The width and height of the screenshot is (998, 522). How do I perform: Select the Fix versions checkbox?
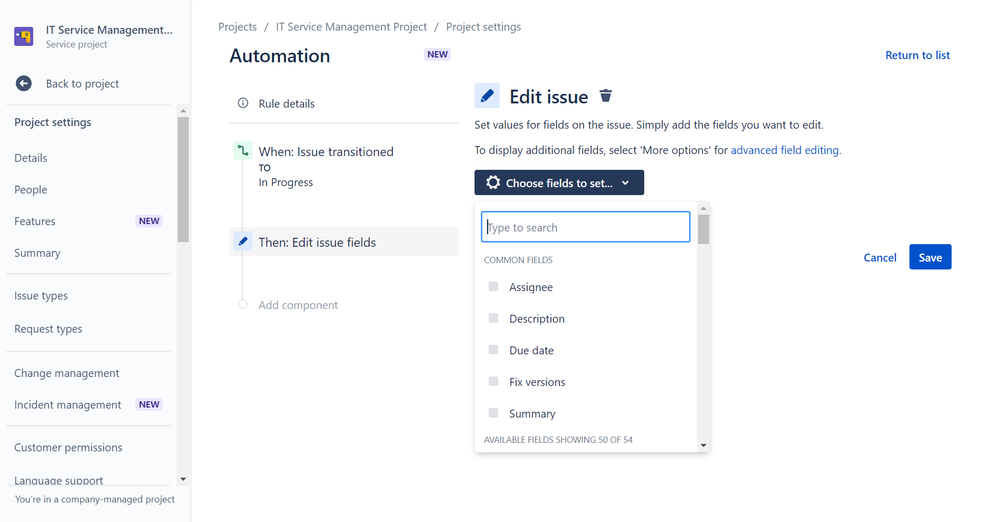coord(494,382)
